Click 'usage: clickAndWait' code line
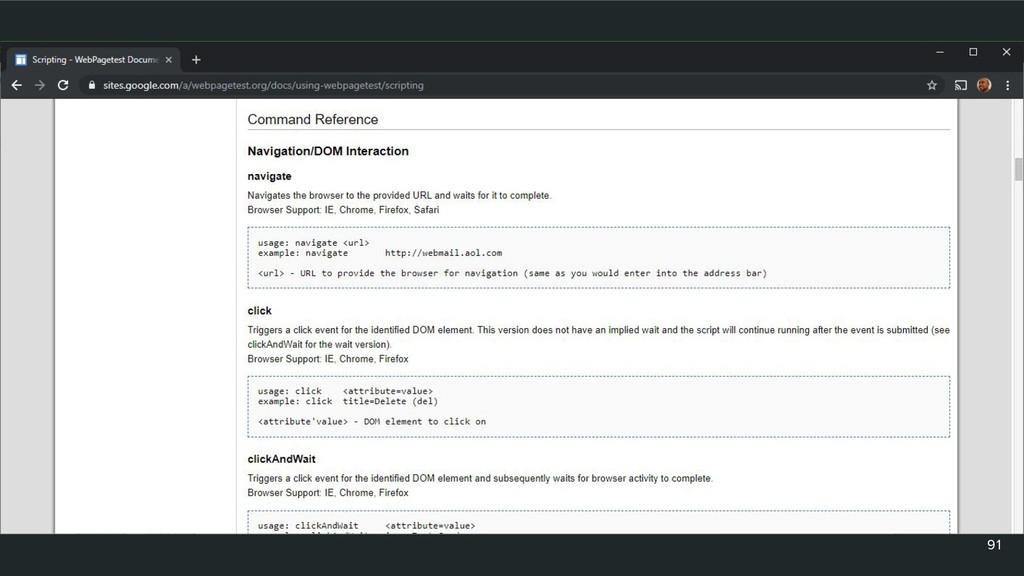This screenshot has height=576, width=1024. (x=366, y=526)
